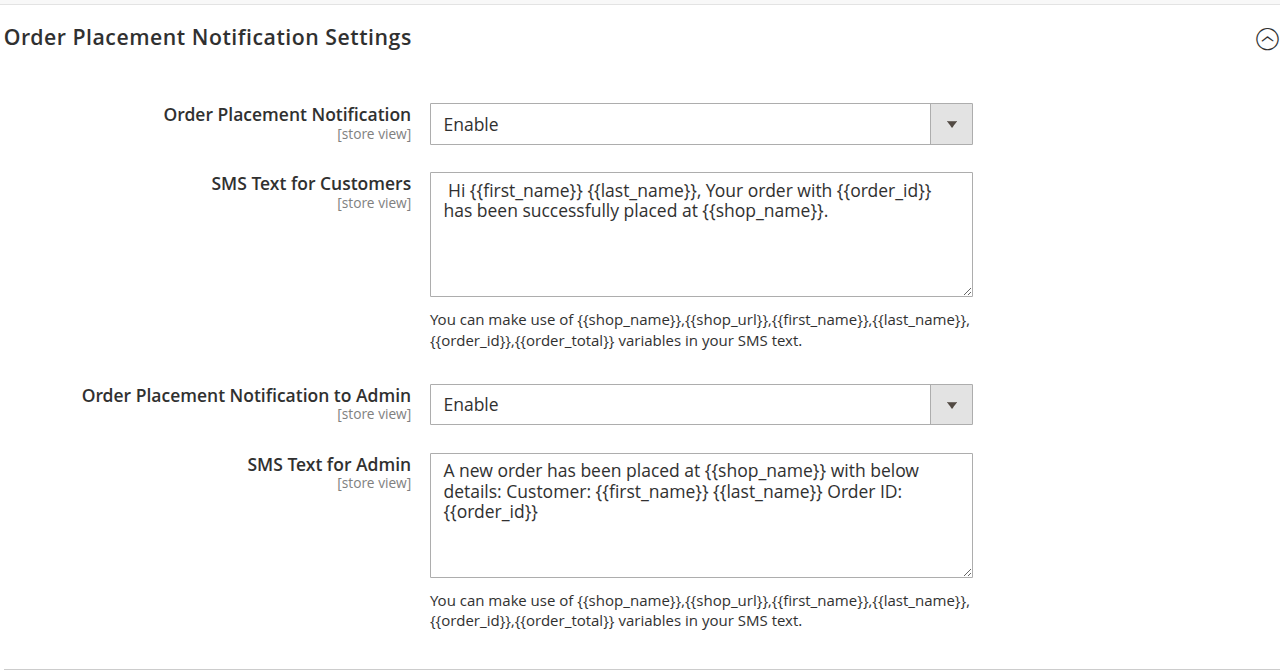Image resolution: width=1280 pixels, height=670 pixels.
Task: Click store view scope under Order Placement Notification
Action: (374, 134)
